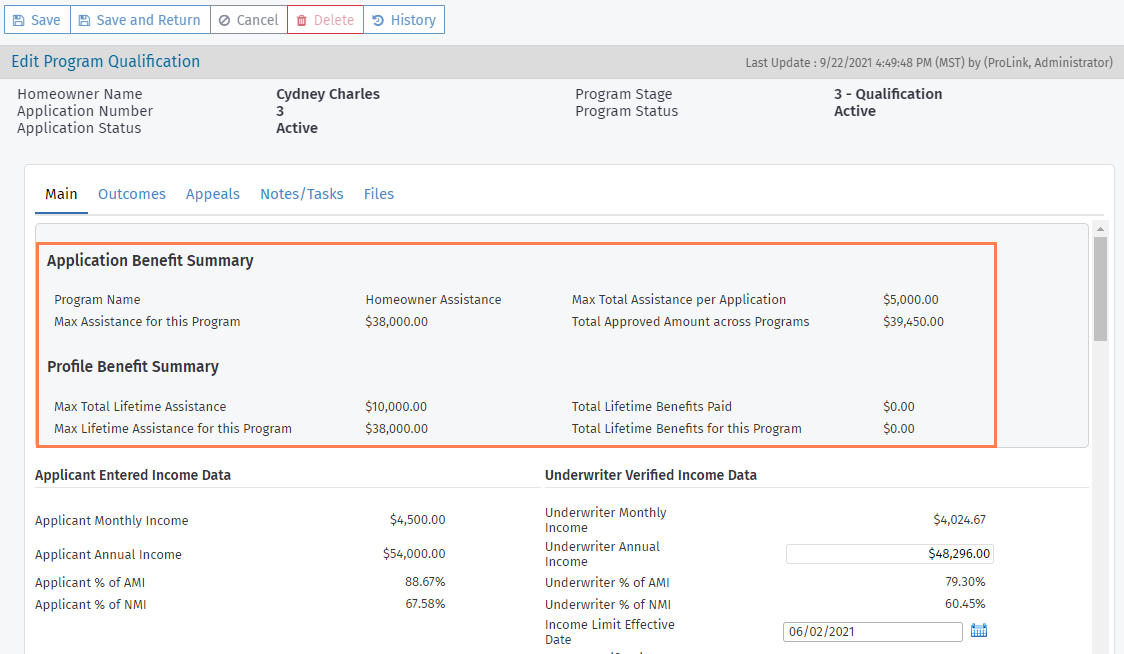Click the red Delete trash icon
This screenshot has width=1124, height=654.
pyautogui.click(x=302, y=19)
